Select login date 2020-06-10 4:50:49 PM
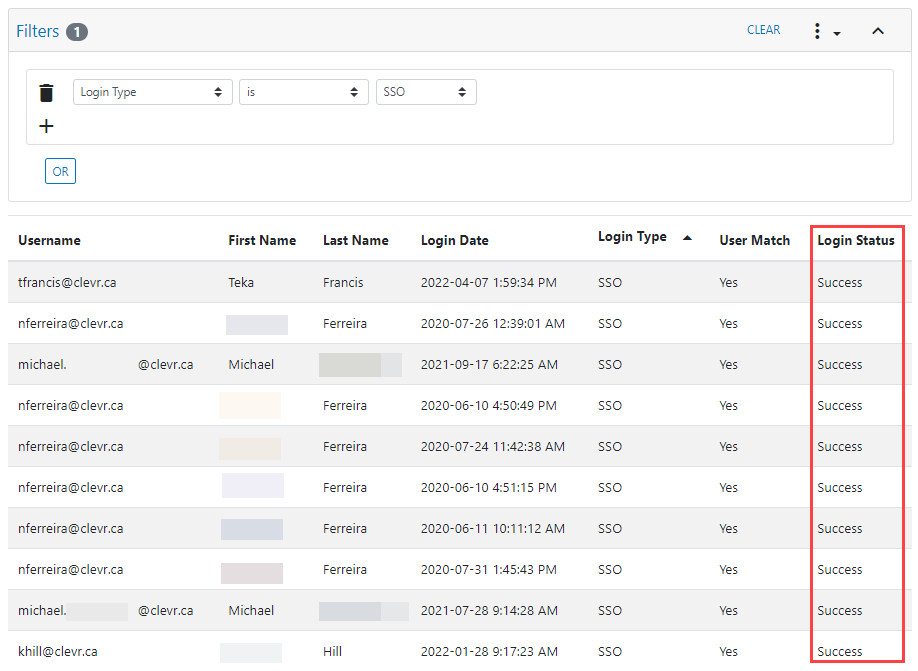Screen dimensions: 918x671 coord(488,405)
